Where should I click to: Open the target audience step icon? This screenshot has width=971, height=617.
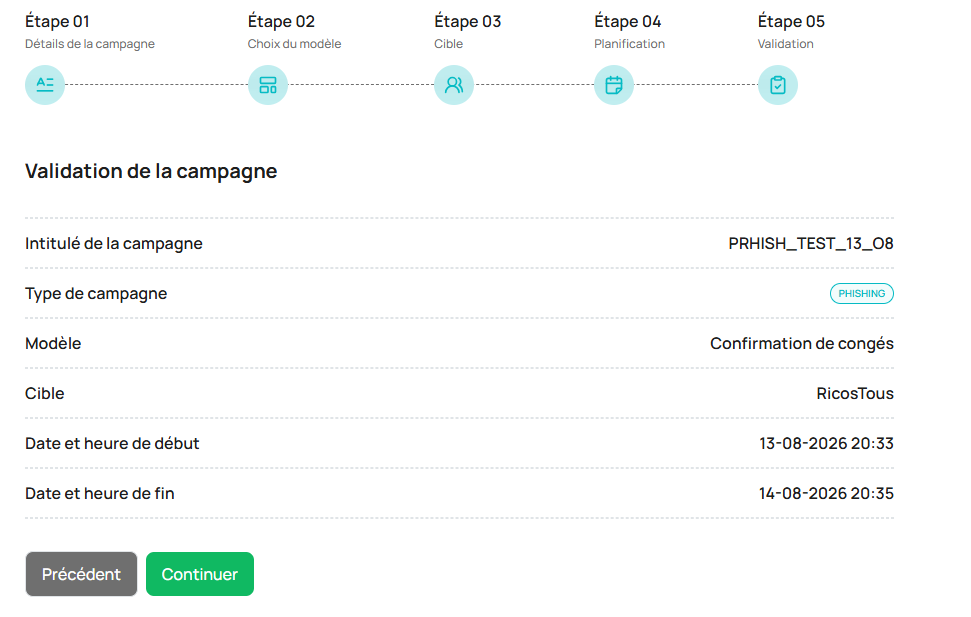454,85
